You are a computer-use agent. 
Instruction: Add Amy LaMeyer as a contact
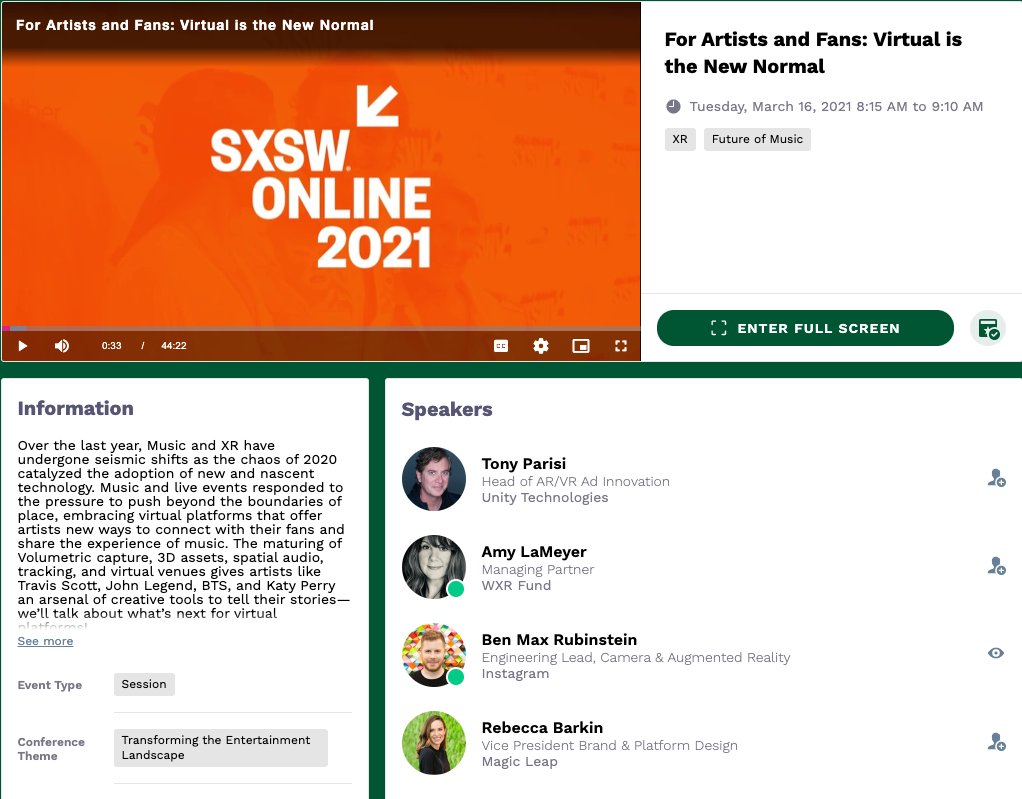pyautogui.click(x=996, y=566)
